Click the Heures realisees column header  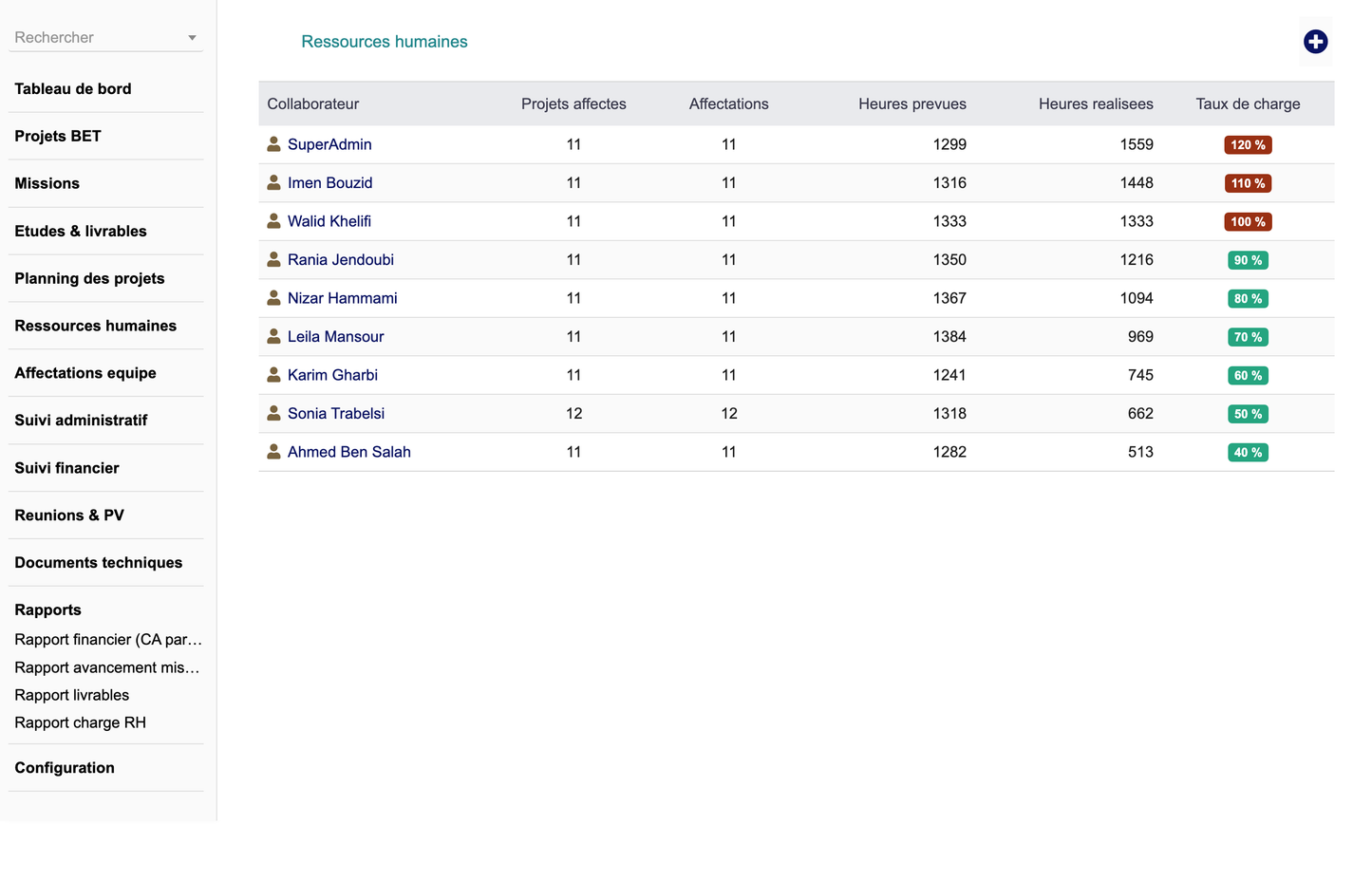point(1096,103)
